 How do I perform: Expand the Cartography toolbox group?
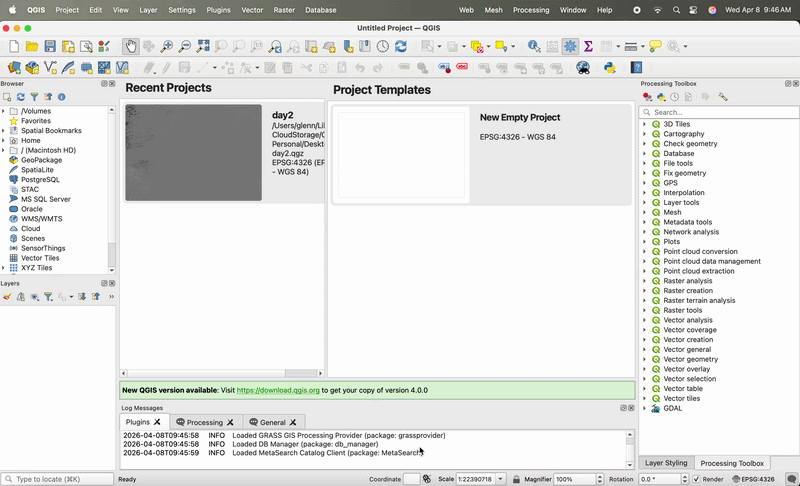click(644, 134)
